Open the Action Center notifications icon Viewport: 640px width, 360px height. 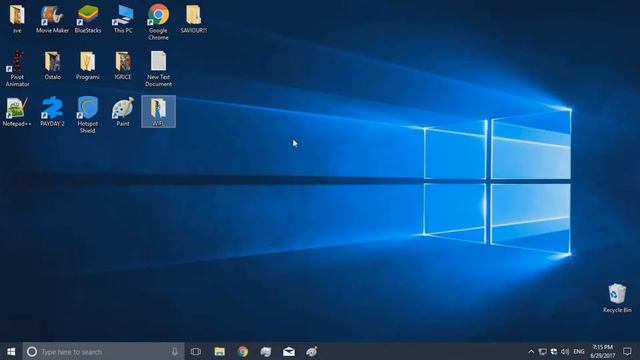[627, 351]
